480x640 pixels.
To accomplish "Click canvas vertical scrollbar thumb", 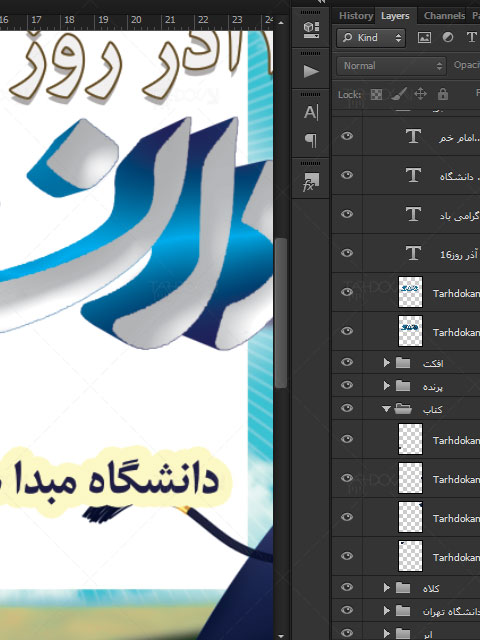I will click(x=281, y=313).
